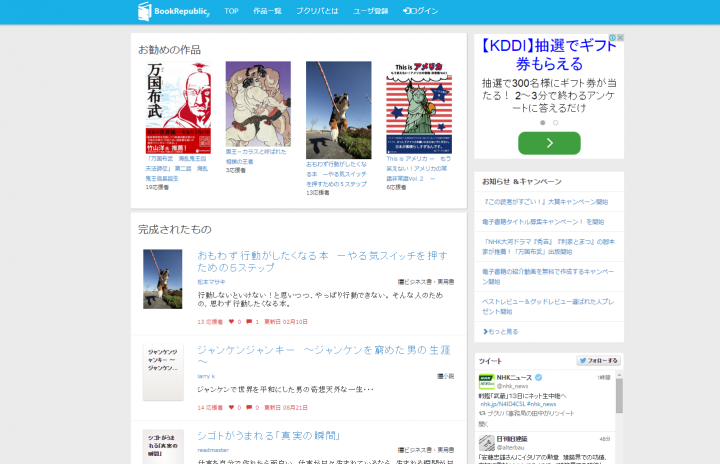This screenshot has height=464, width=720.
Task: Click the This is アメリカ title link
Action: click(419, 168)
